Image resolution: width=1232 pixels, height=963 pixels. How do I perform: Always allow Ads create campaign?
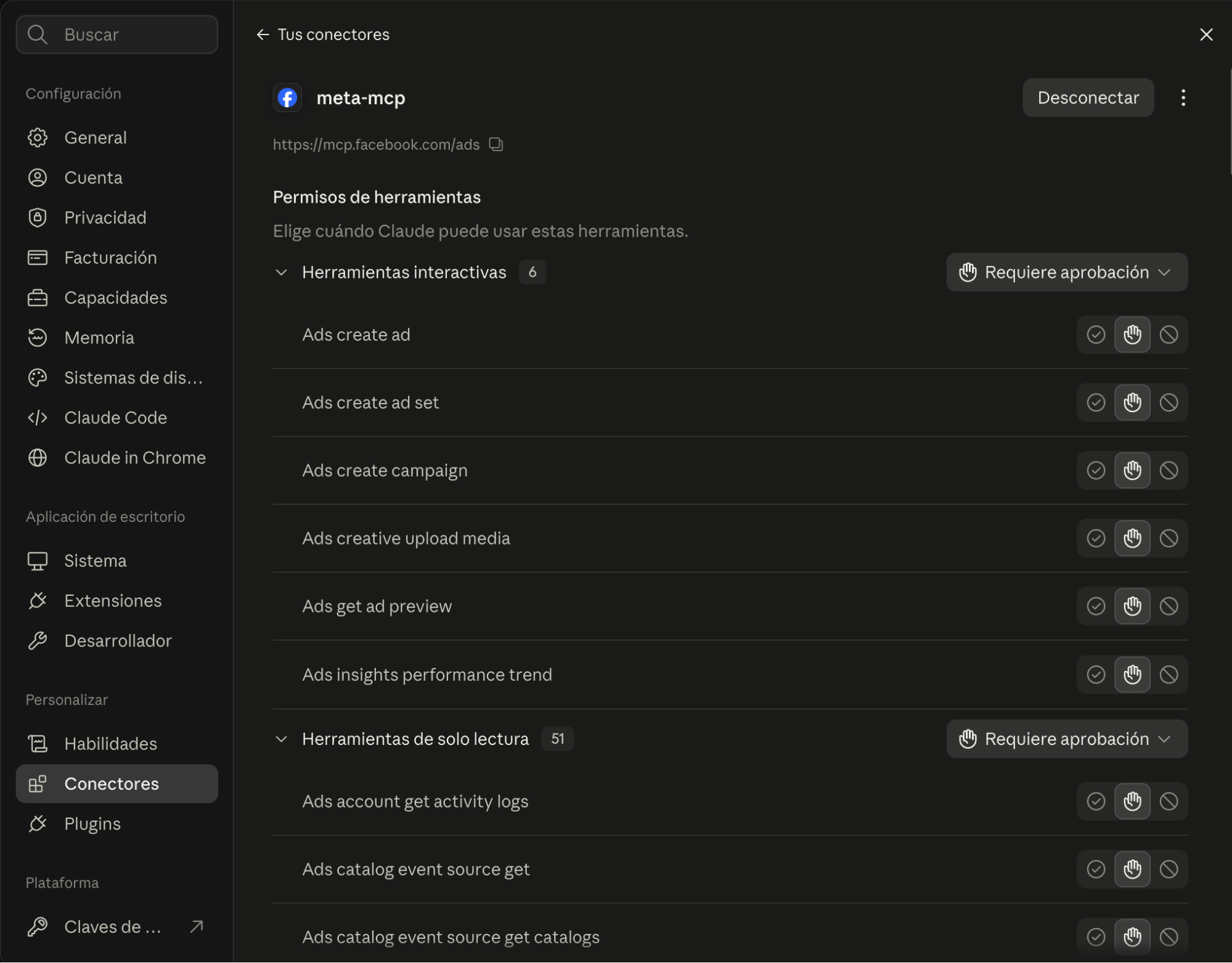point(1096,470)
